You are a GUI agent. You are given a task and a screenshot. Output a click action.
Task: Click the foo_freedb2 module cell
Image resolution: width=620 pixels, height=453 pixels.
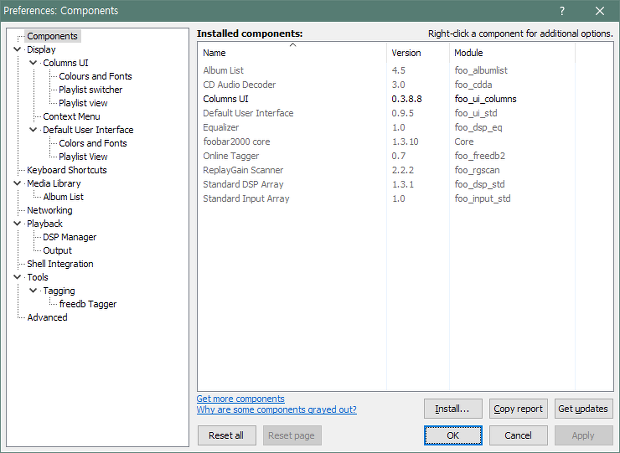click(480, 156)
